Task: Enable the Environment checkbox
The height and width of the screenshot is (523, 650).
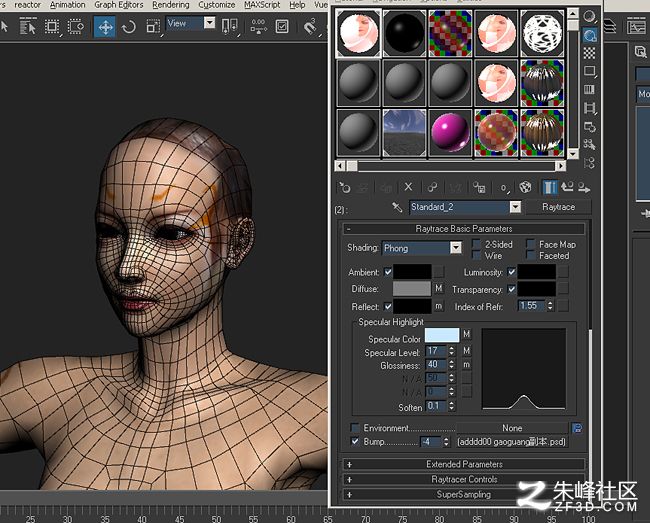Action: 355,428
